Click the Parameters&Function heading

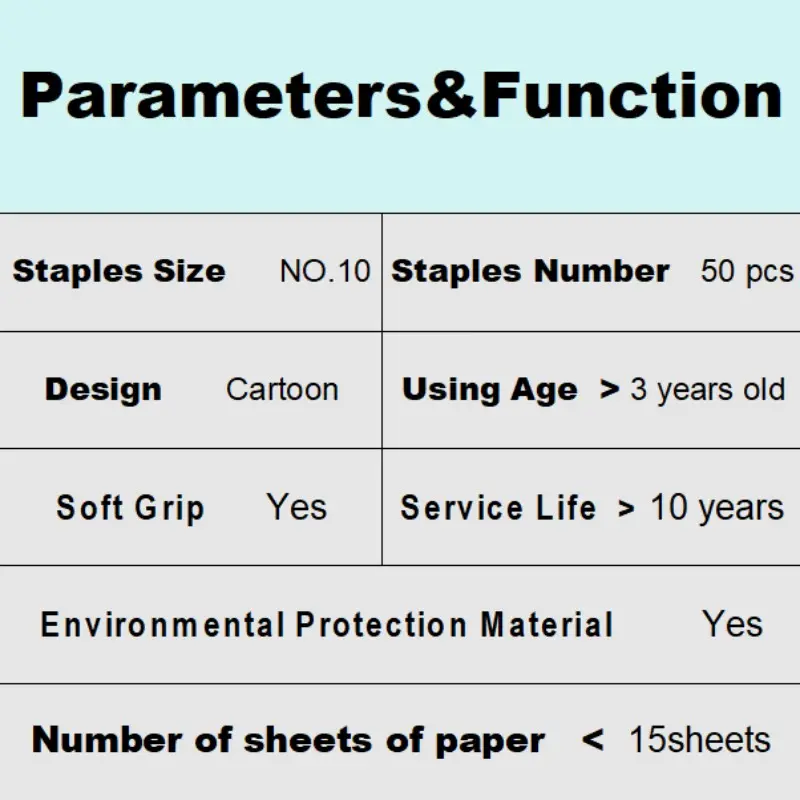point(401,95)
